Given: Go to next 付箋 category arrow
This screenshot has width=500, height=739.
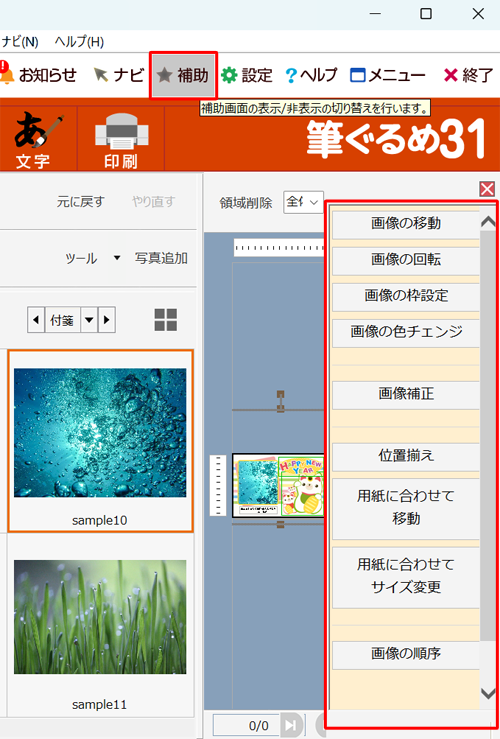Looking at the screenshot, I should click(107, 320).
